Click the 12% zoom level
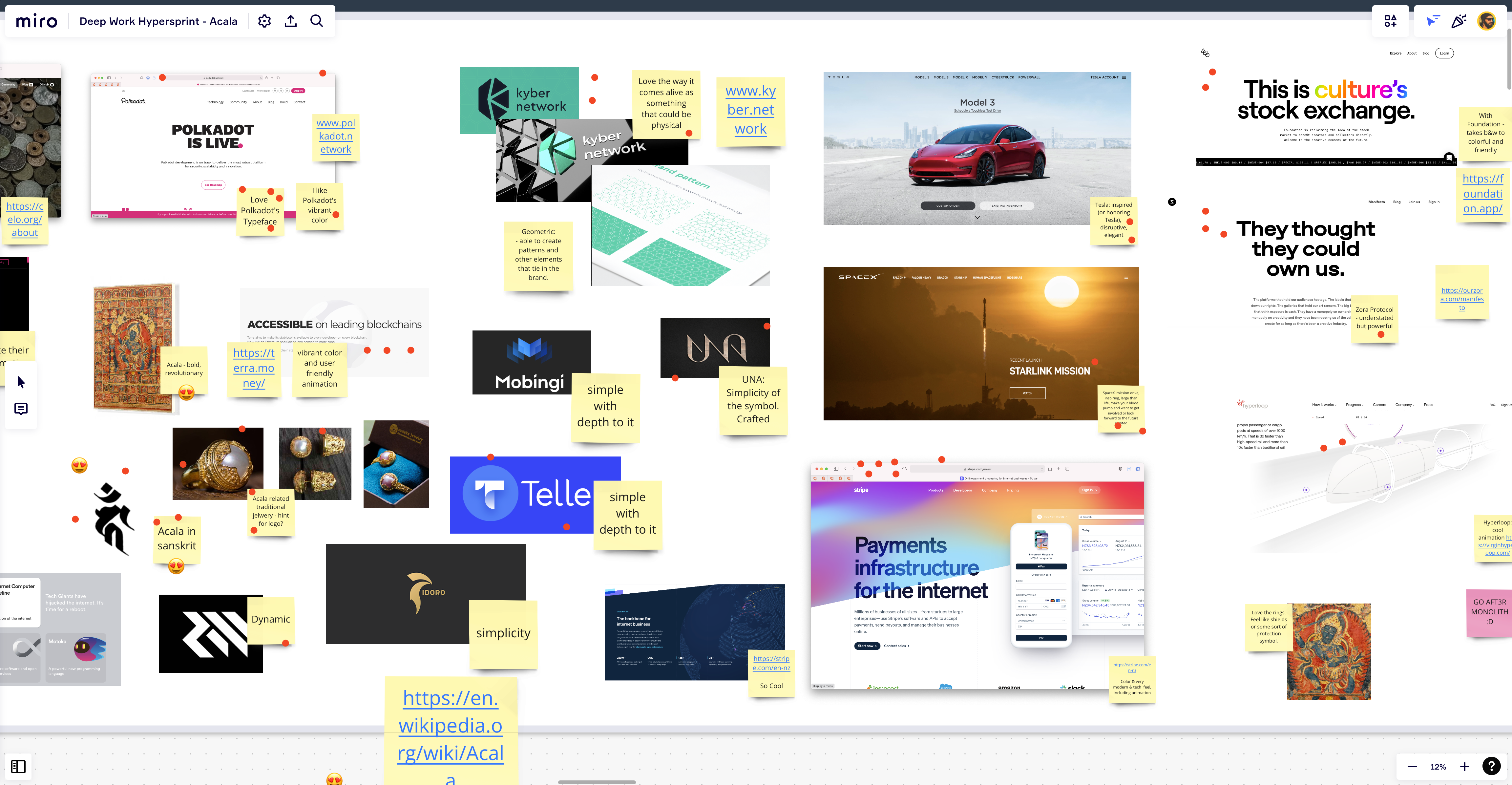The image size is (1512, 785). click(x=1438, y=767)
